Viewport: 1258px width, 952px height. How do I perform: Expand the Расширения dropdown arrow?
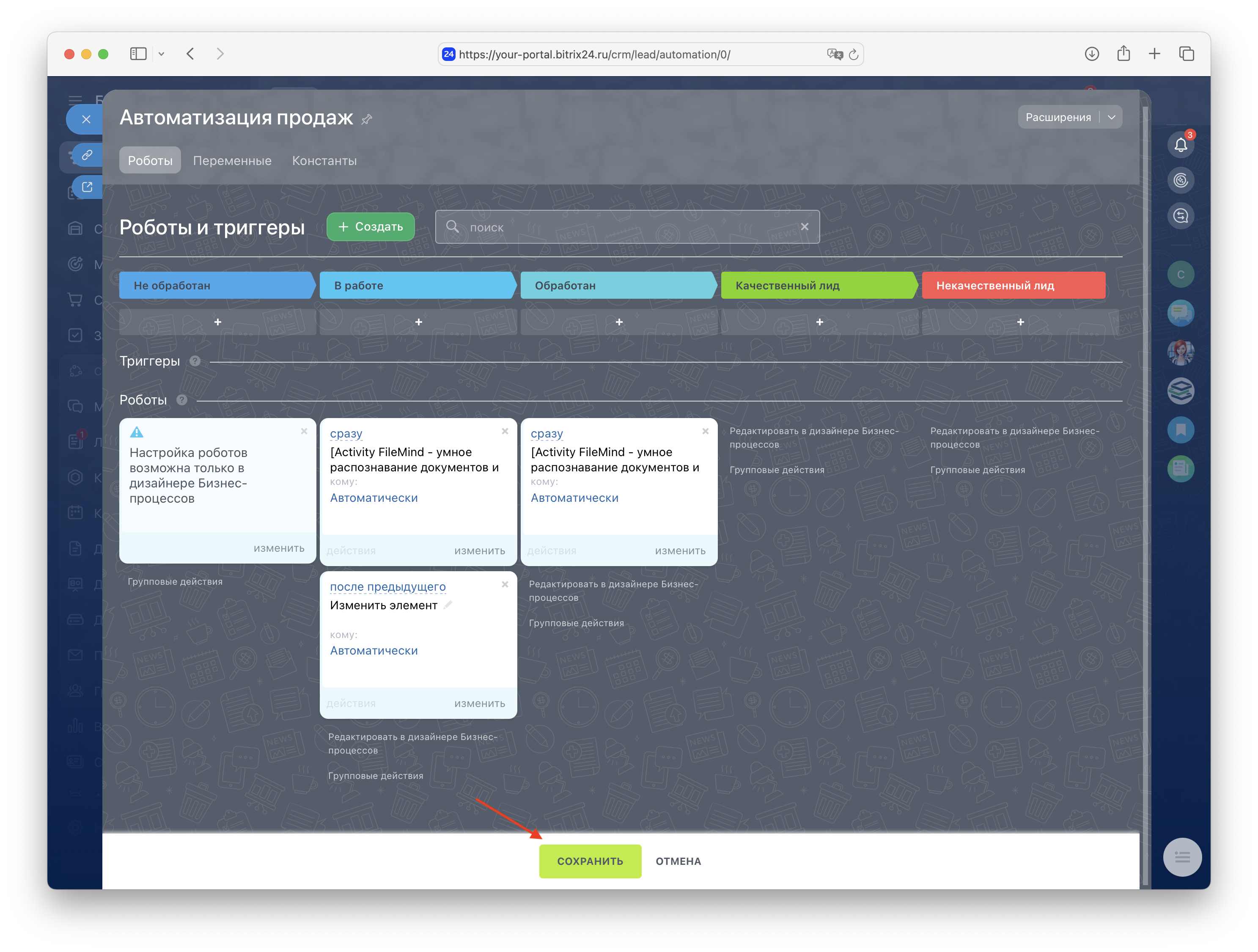click(x=1111, y=117)
